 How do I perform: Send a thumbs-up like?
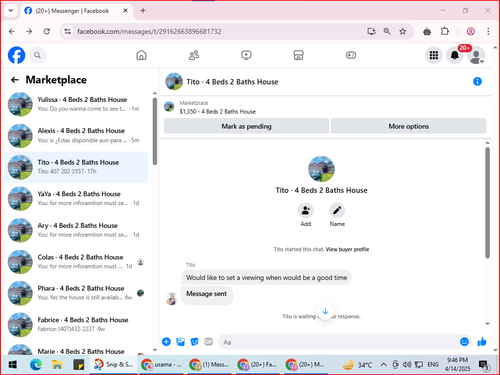482,342
